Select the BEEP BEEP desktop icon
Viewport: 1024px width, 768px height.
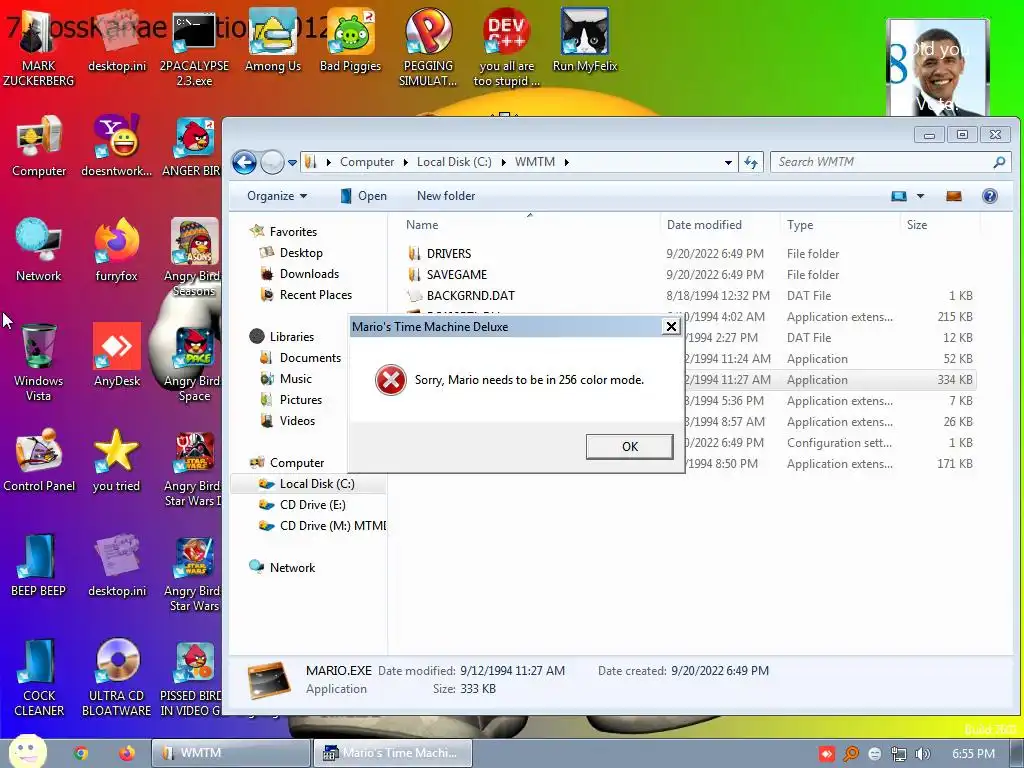(x=39, y=566)
